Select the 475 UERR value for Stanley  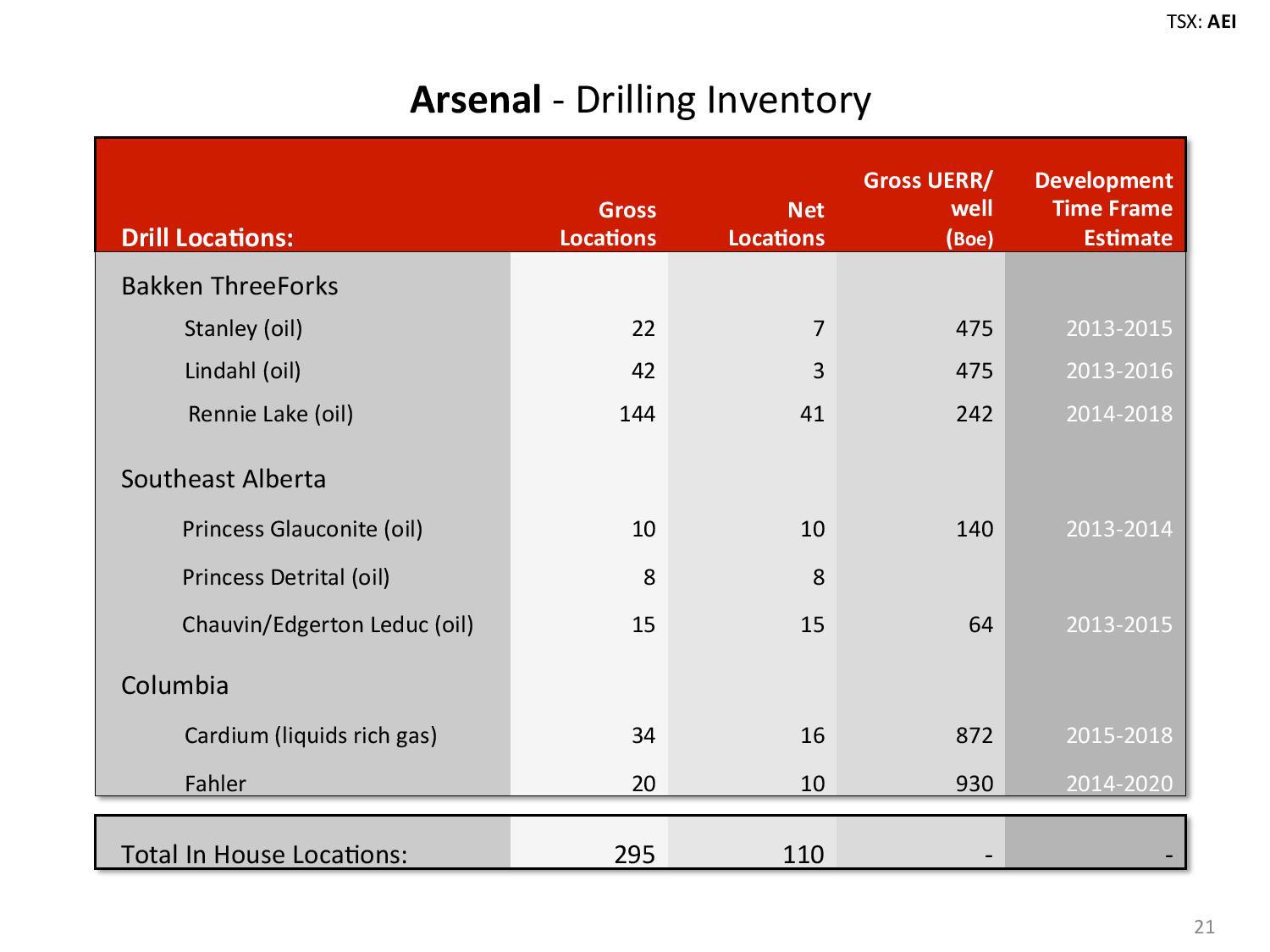[975, 328]
